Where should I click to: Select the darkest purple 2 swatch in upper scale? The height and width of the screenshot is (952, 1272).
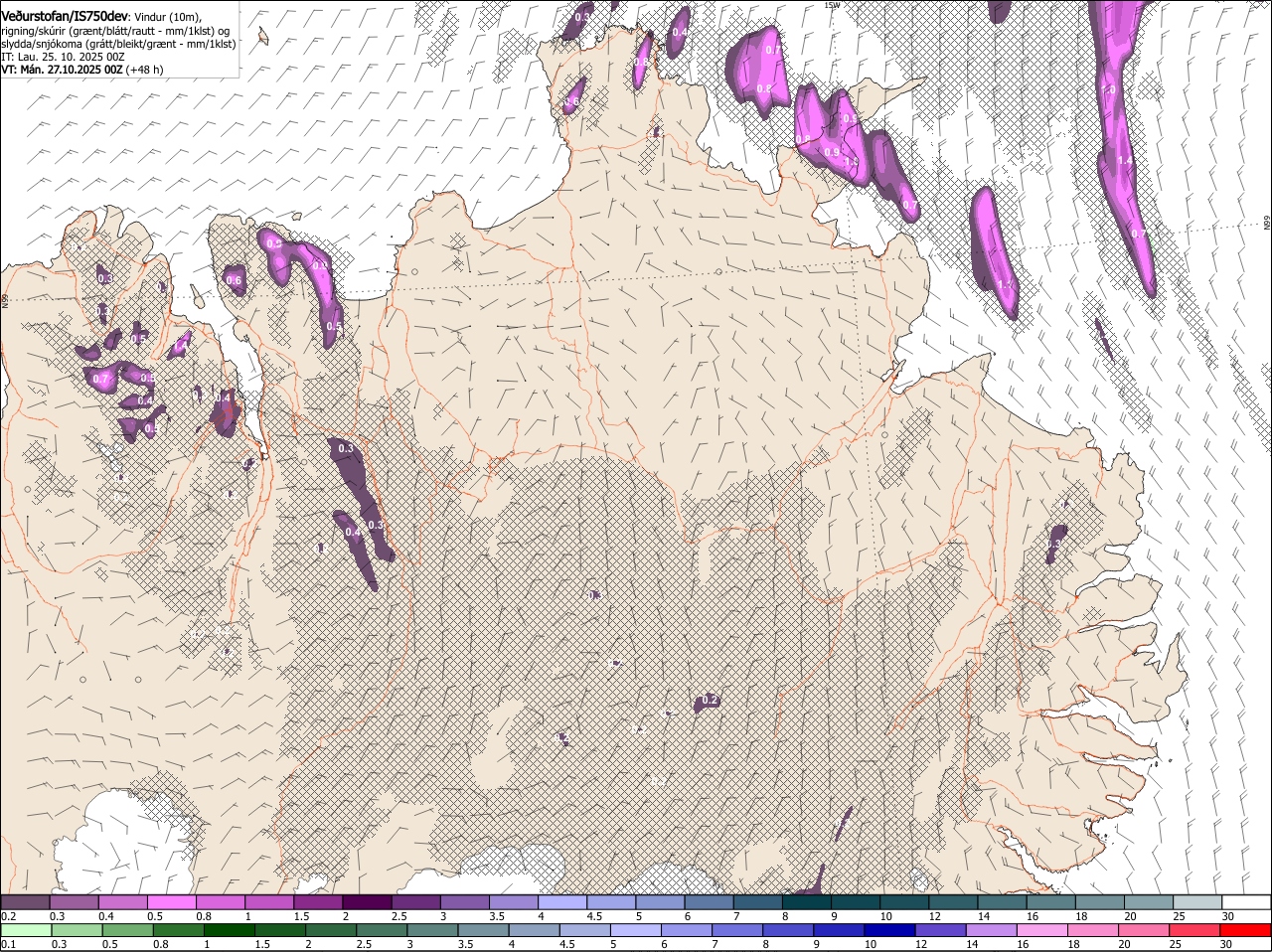(367, 901)
